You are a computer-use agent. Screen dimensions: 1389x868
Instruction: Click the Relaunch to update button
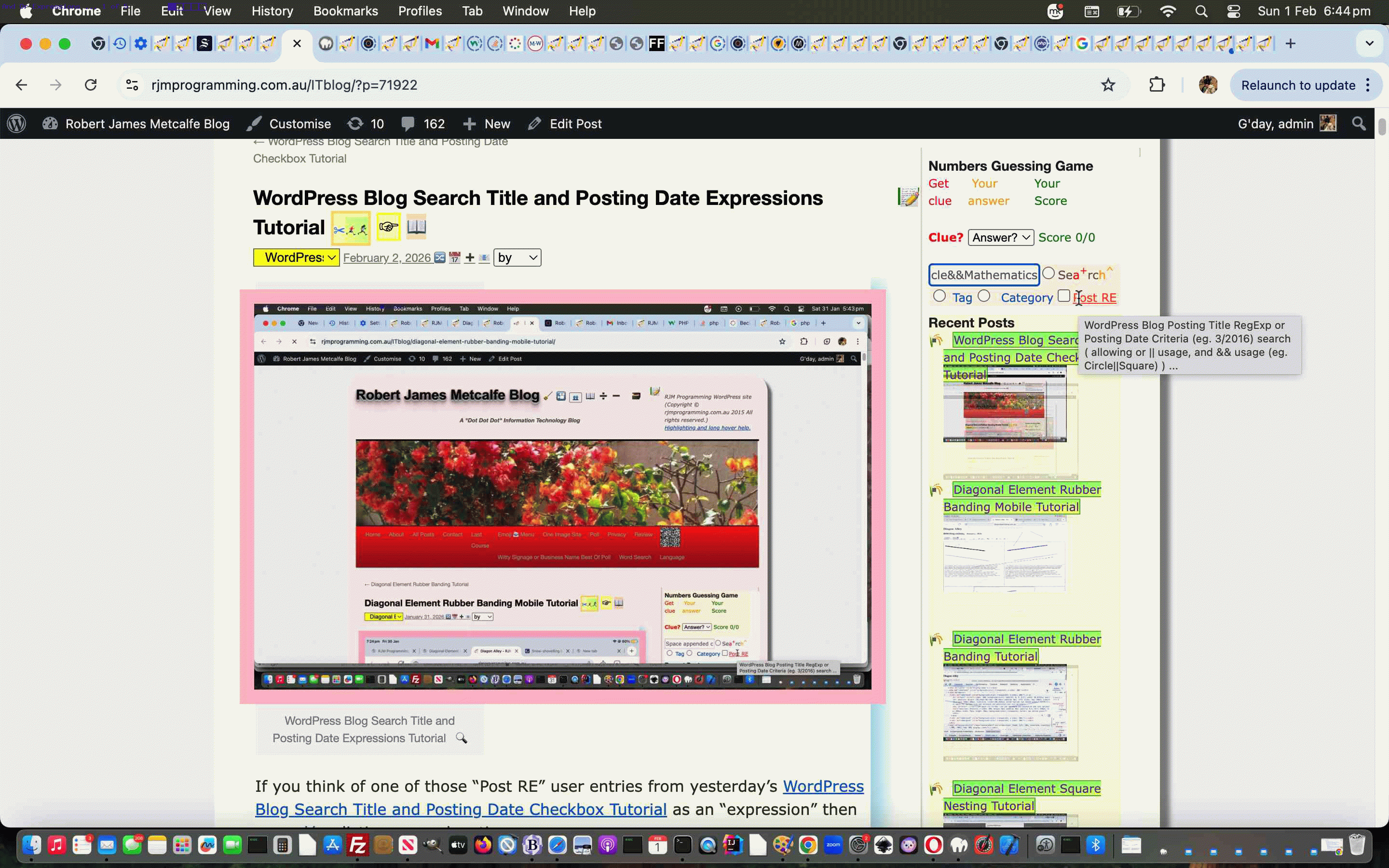[1298, 85]
